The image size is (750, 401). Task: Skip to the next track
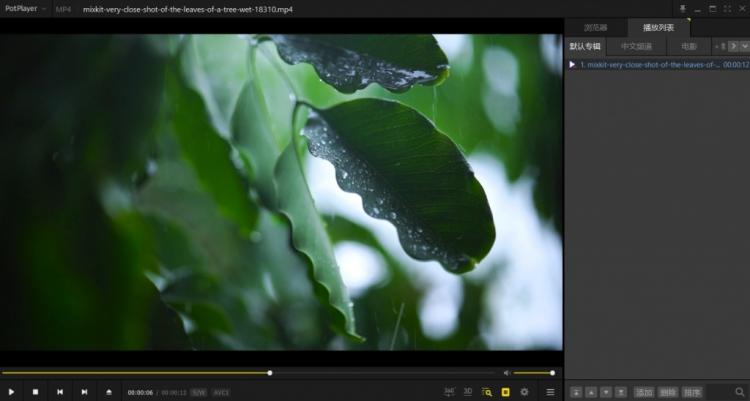point(84,392)
